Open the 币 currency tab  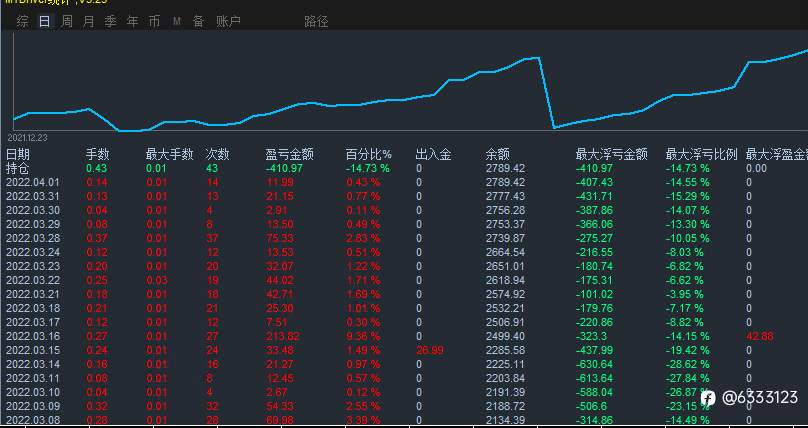click(x=154, y=21)
